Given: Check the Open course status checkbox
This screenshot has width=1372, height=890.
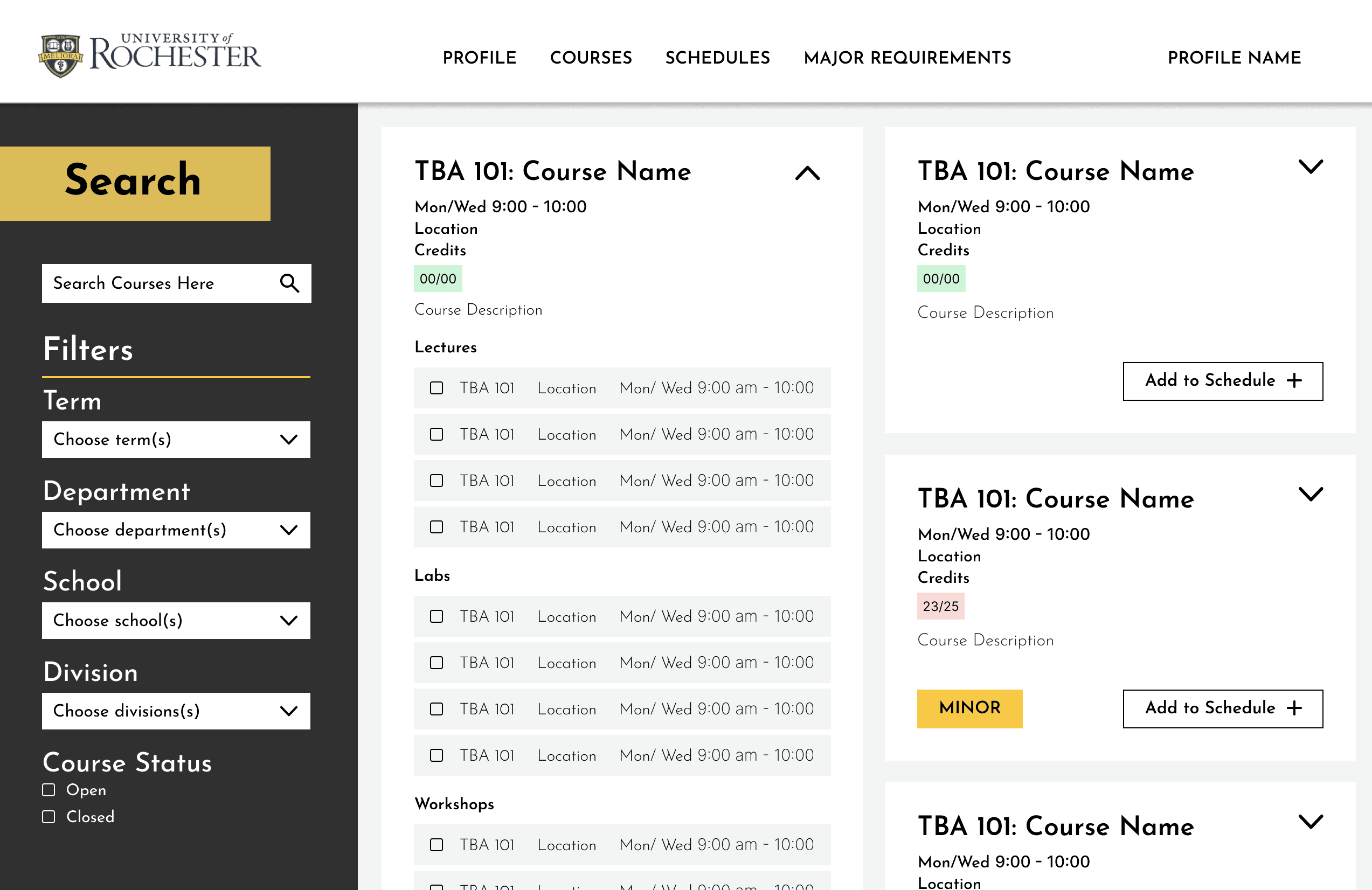Looking at the screenshot, I should pos(49,790).
